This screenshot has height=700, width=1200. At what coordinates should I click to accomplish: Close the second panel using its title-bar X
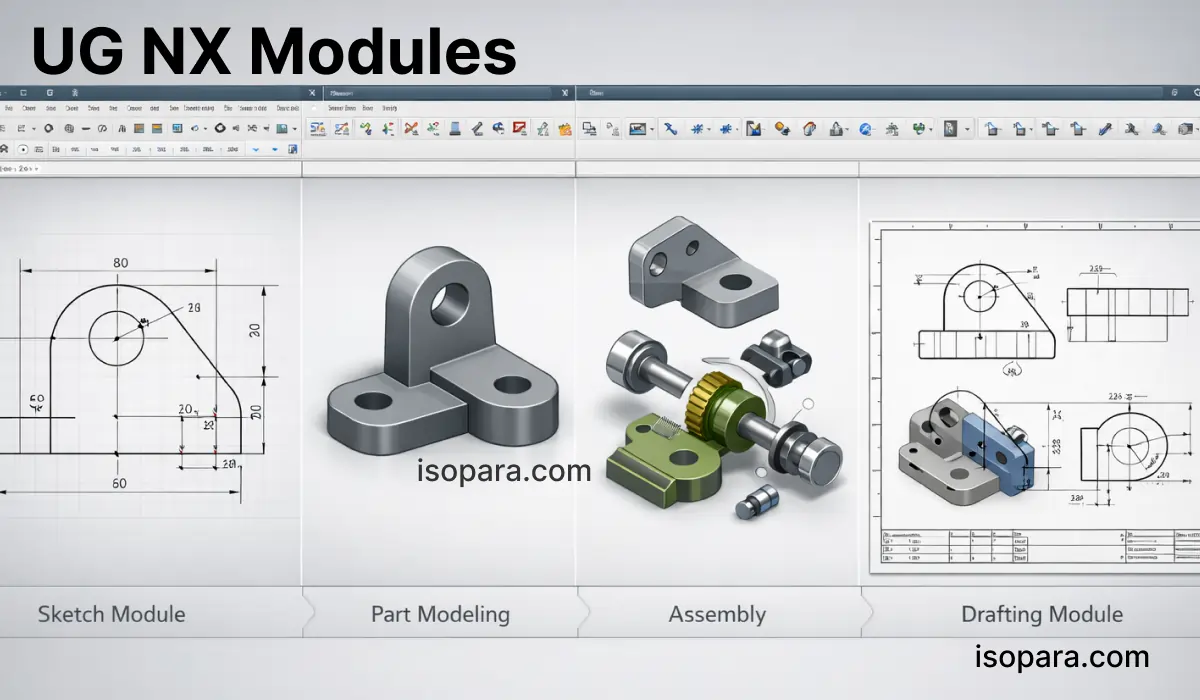(565, 93)
